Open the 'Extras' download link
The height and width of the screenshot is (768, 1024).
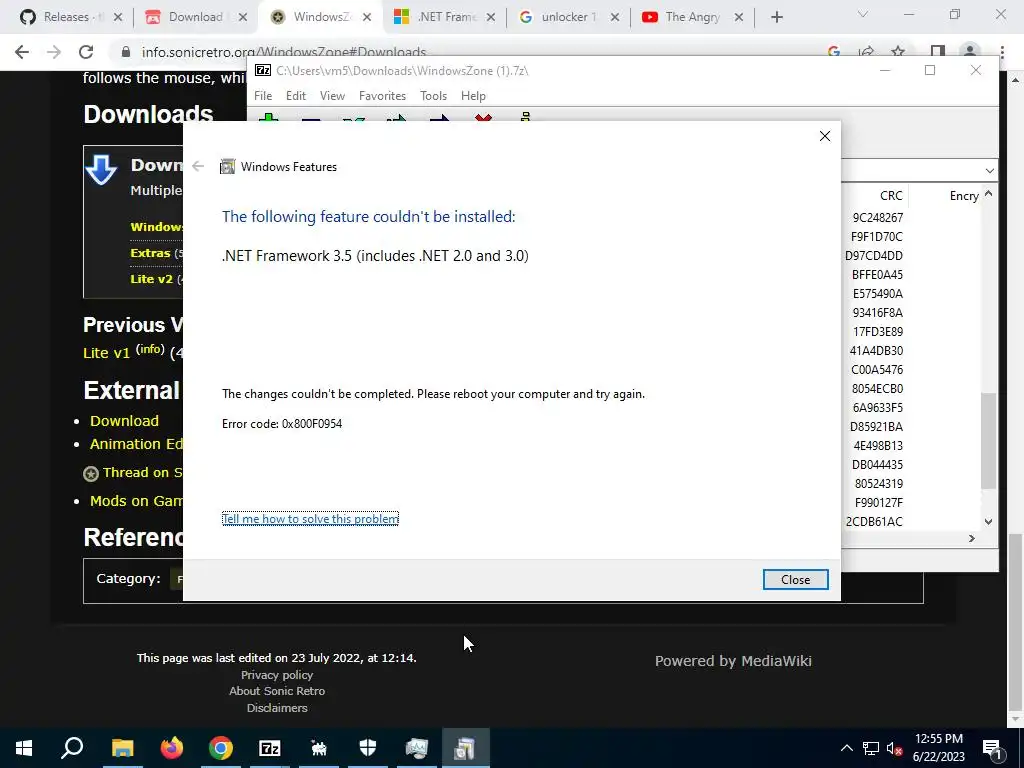click(150, 253)
